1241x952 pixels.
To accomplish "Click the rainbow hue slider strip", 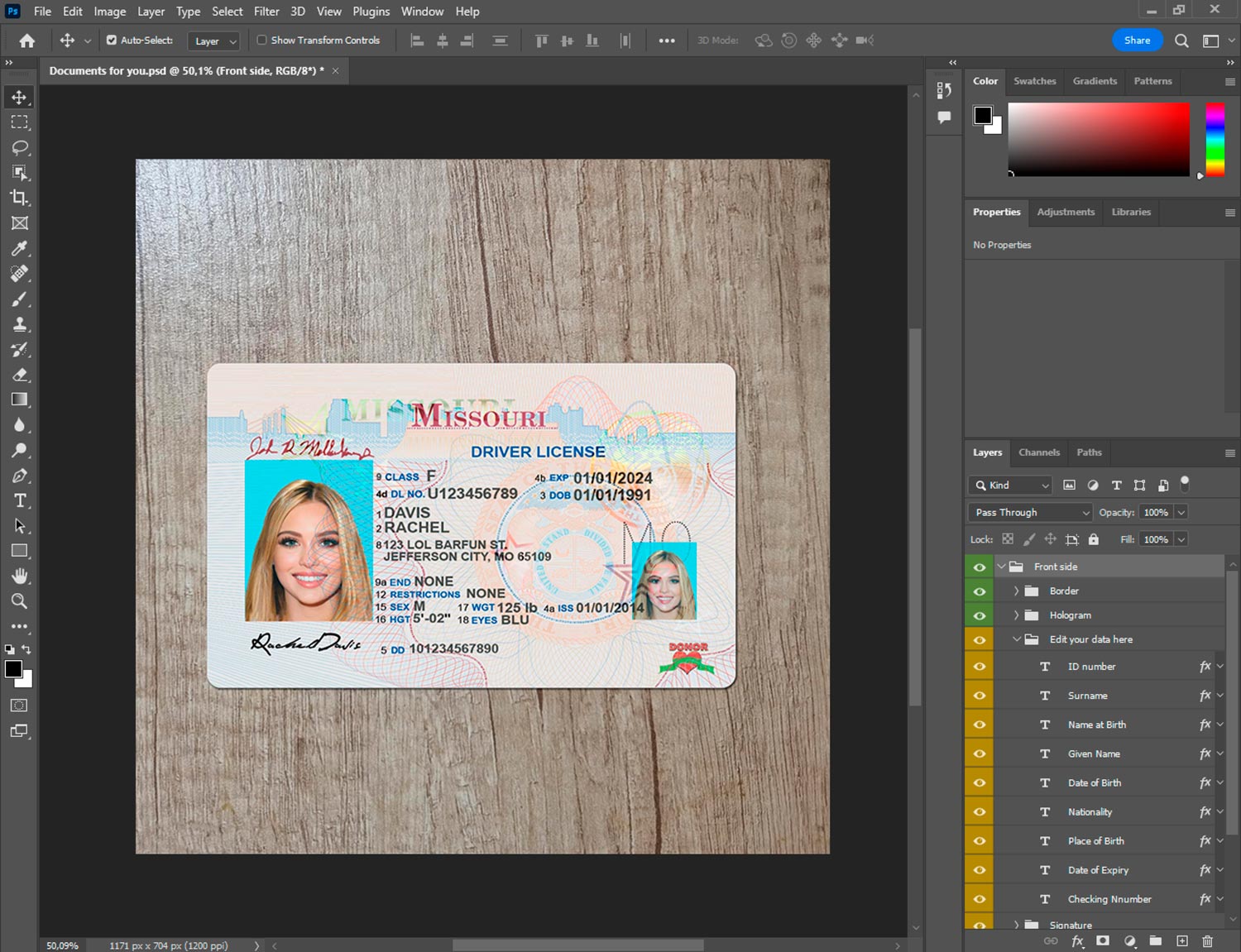I will click(x=1214, y=139).
